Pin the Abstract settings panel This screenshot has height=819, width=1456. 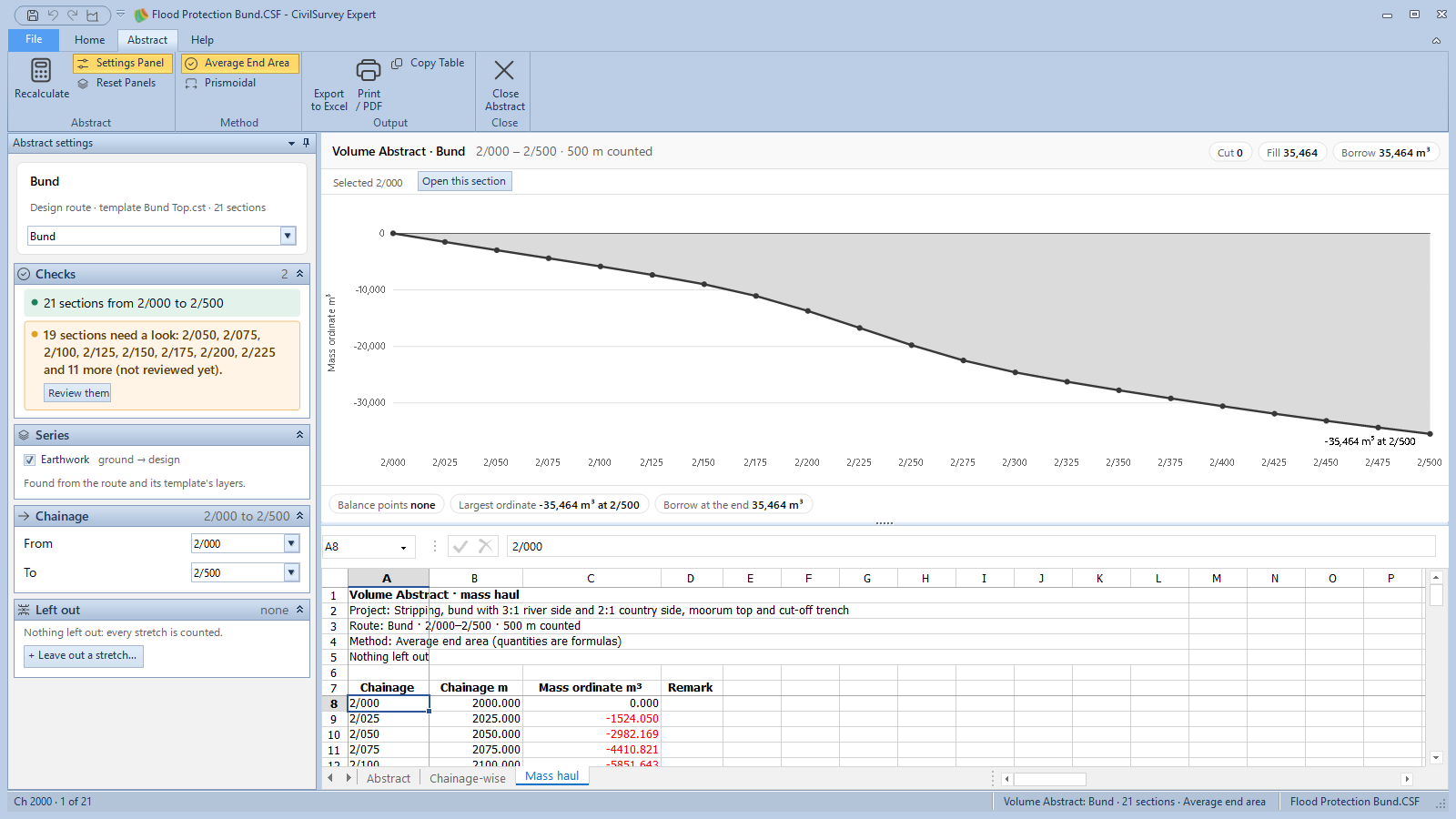click(x=306, y=143)
